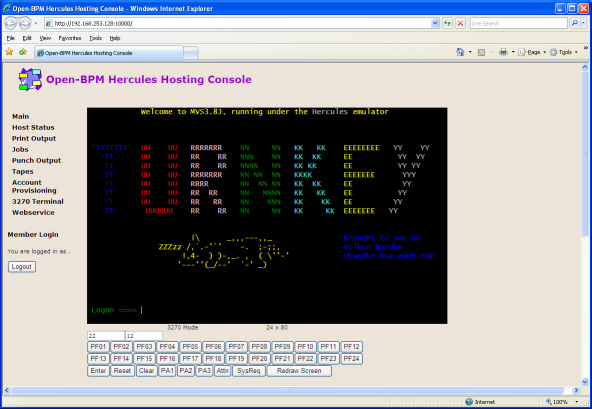Click the Refresh page icon
Image resolution: width=592 pixels, height=409 pixels.
pyautogui.click(x=447, y=23)
